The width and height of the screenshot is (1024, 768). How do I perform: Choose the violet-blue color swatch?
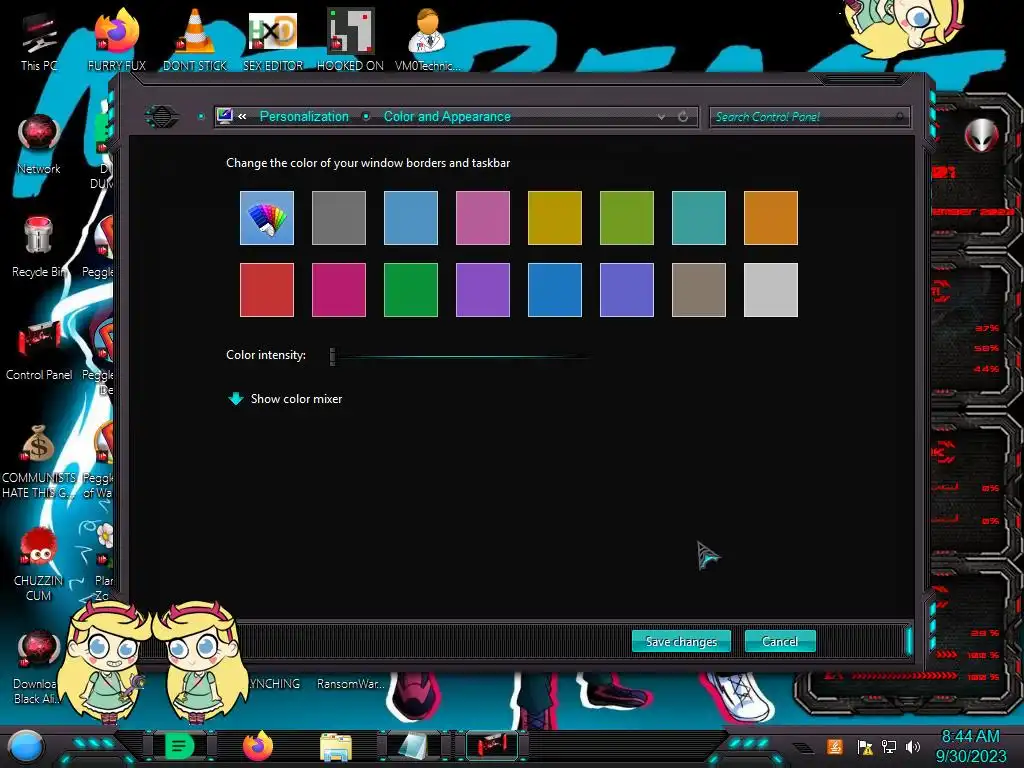(x=627, y=290)
